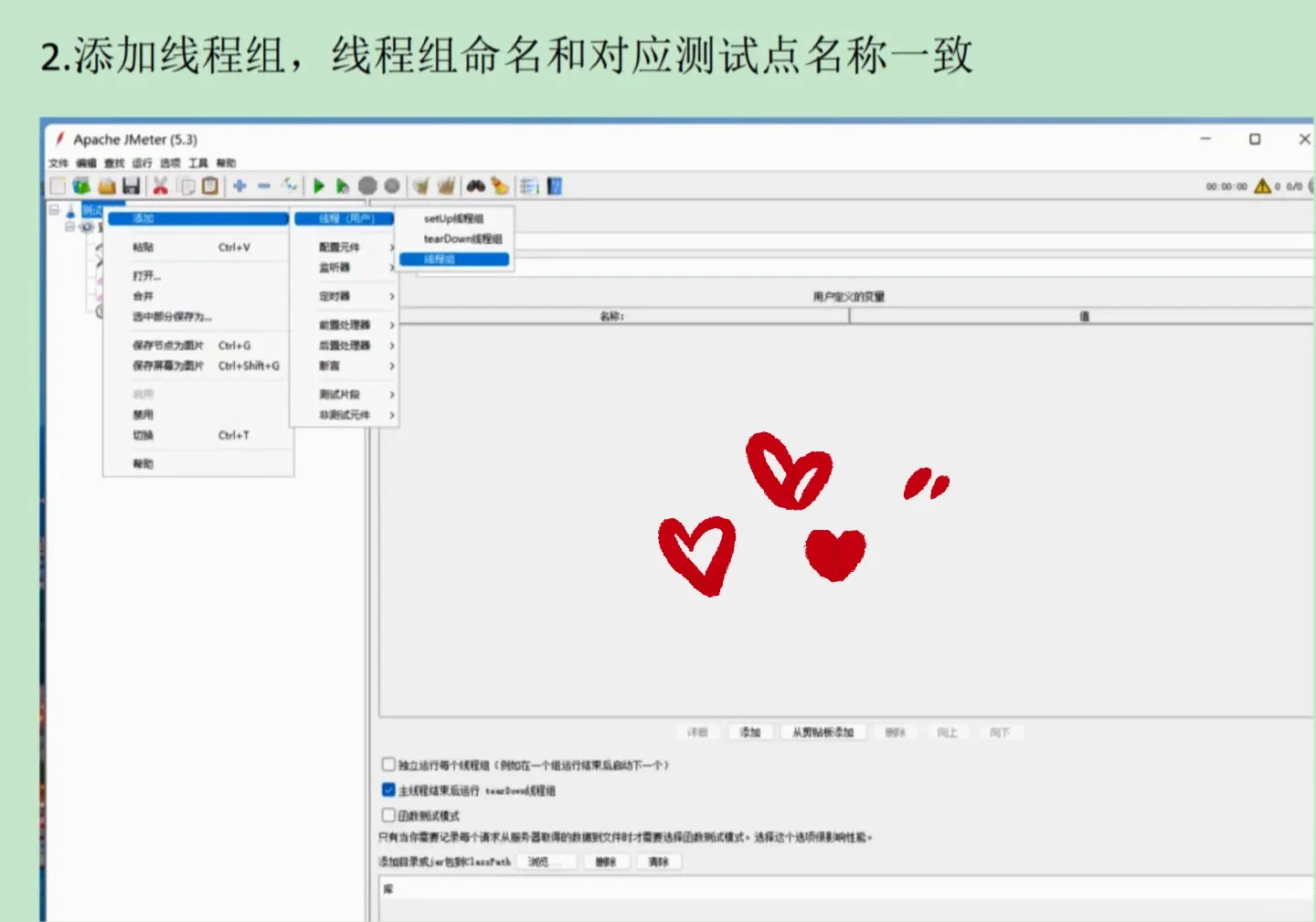Choose 保存屏幕为图片 from the context menu
This screenshot has height=922, width=1316.
click(198, 366)
